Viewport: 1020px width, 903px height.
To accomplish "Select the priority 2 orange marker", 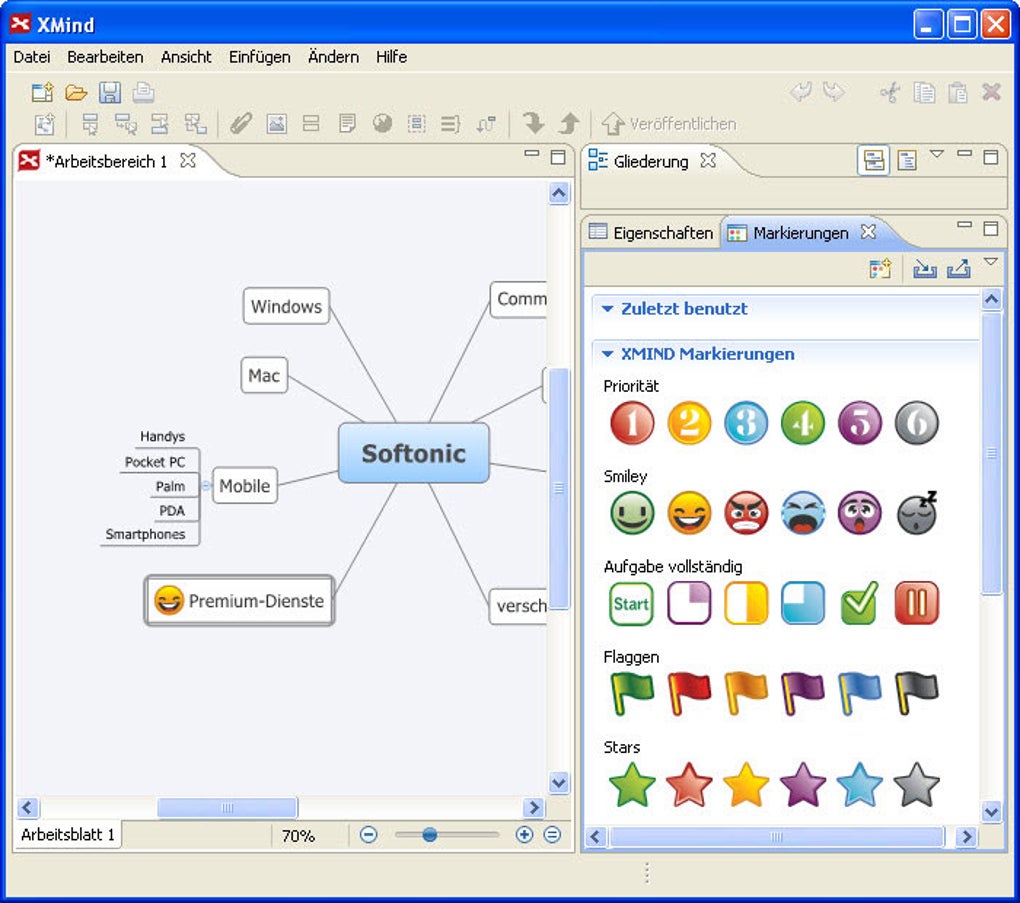I will [x=689, y=423].
